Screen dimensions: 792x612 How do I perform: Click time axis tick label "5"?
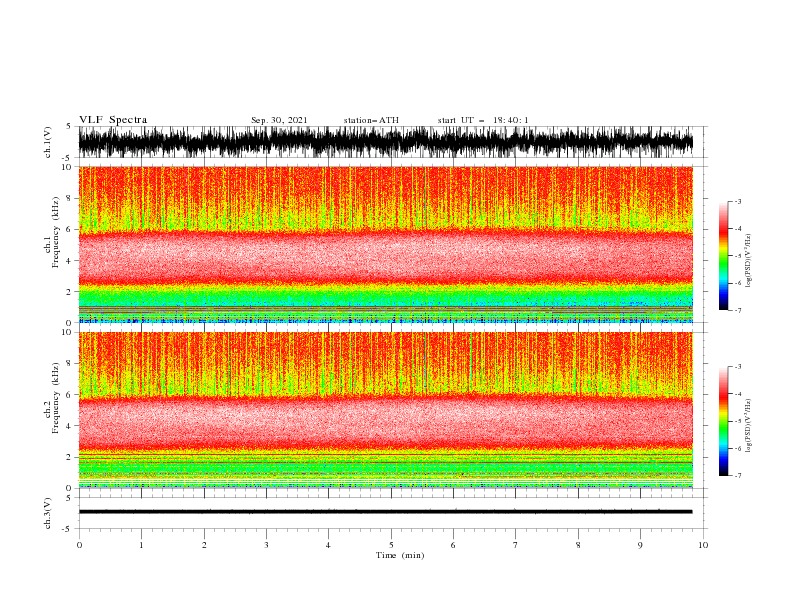pos(391,545)
